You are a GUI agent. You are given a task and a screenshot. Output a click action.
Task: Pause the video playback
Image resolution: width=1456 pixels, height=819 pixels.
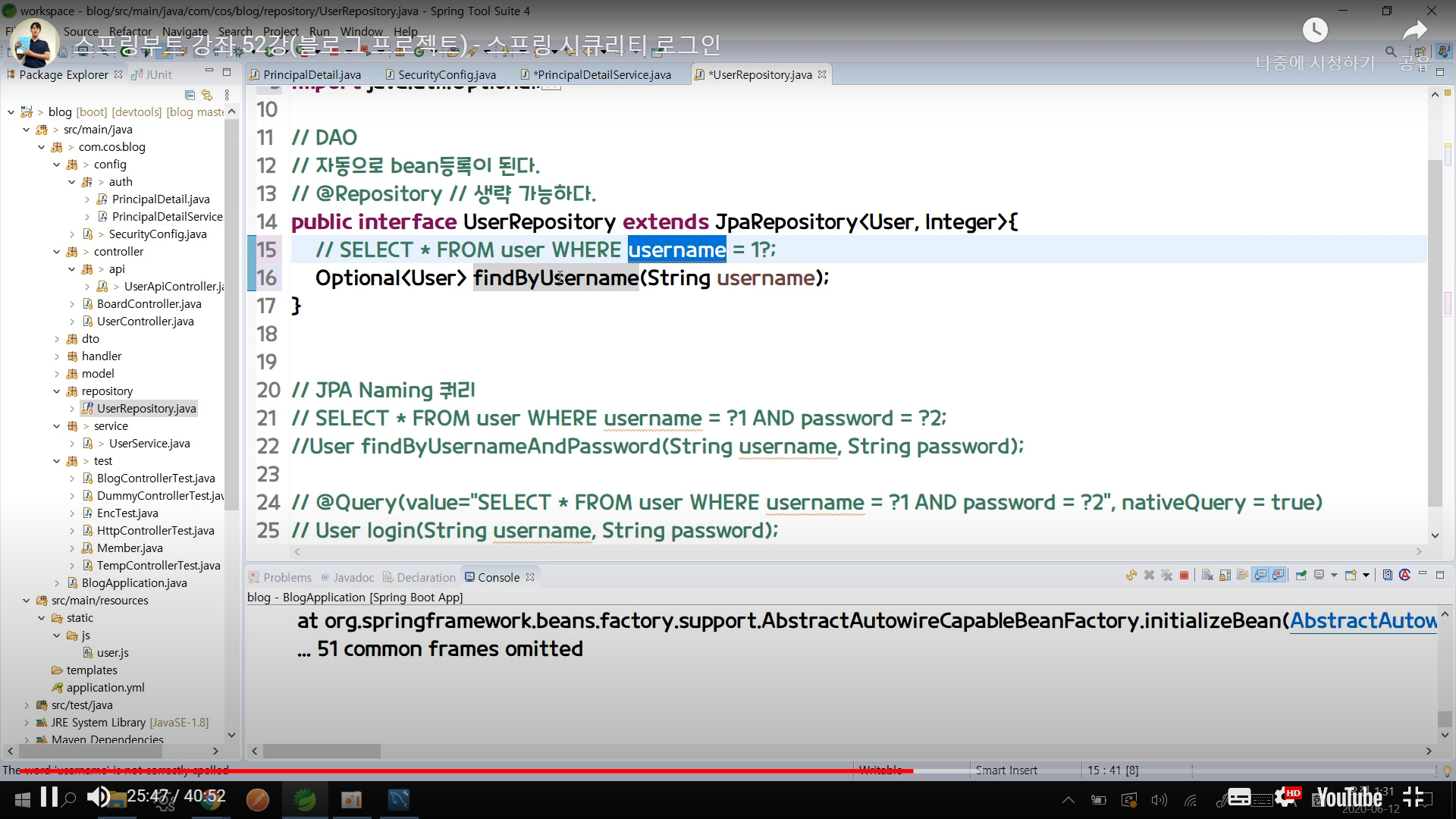point(49,797)
